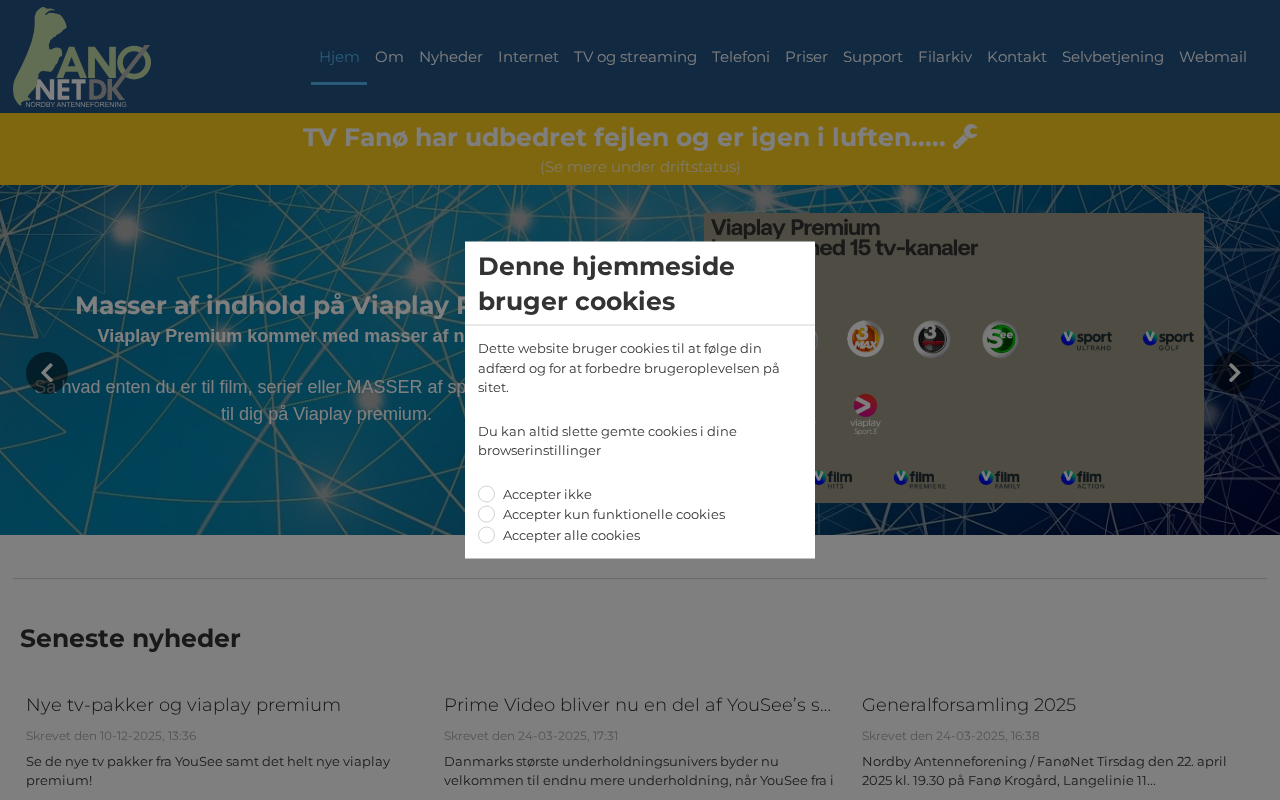Click the V Film Premiere logo
The width and height of the screenshot is (1280, 800).
(920, 479)
